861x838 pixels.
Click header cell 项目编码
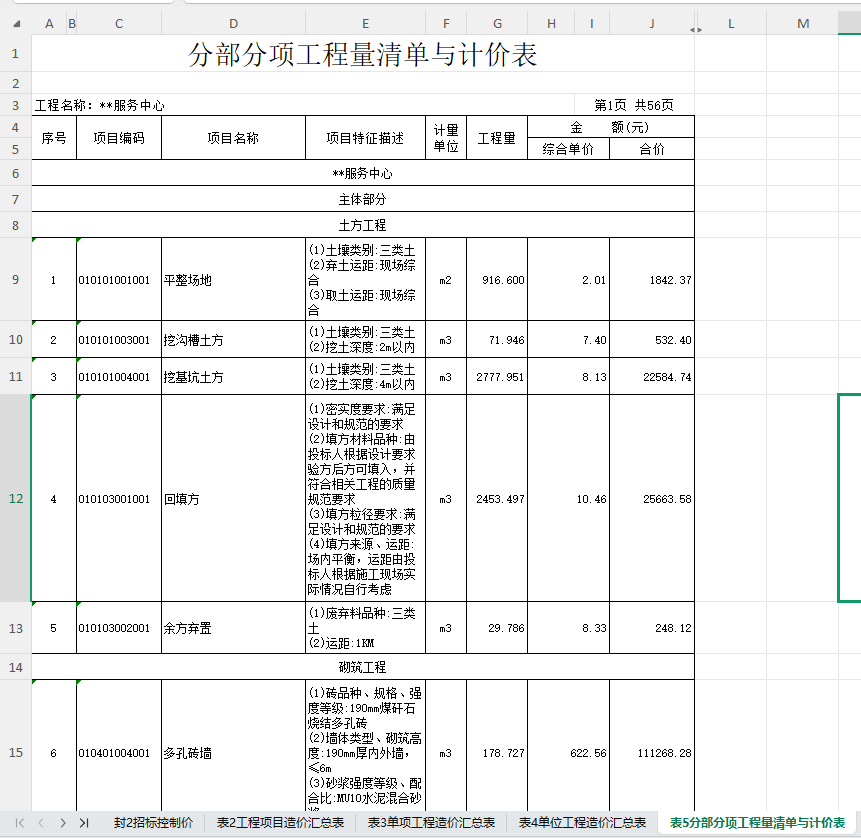pyautogui.click(x=119, y=138)
